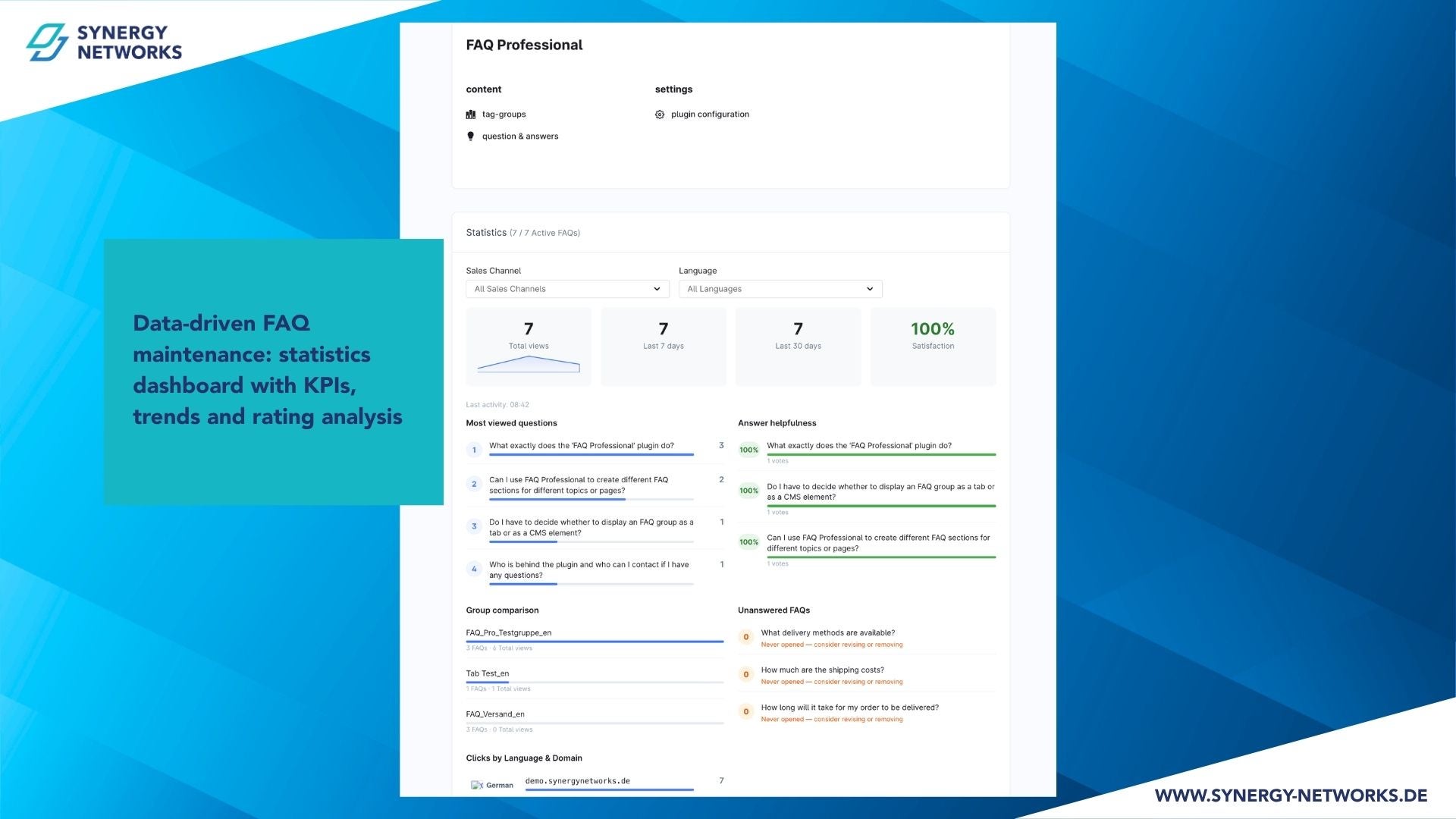Click the 100% Satisfaction card
The image size is (1456, 819).
[x=933, y=347]
